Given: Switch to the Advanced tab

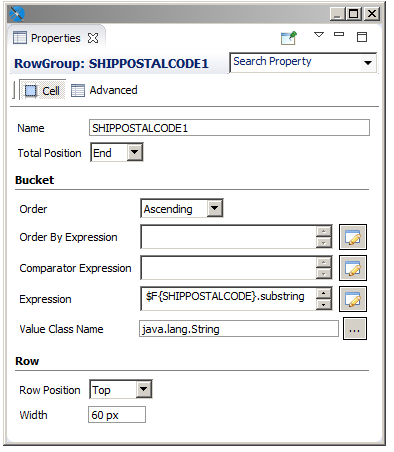Looking at the screenshot, I should click(104, 90).
